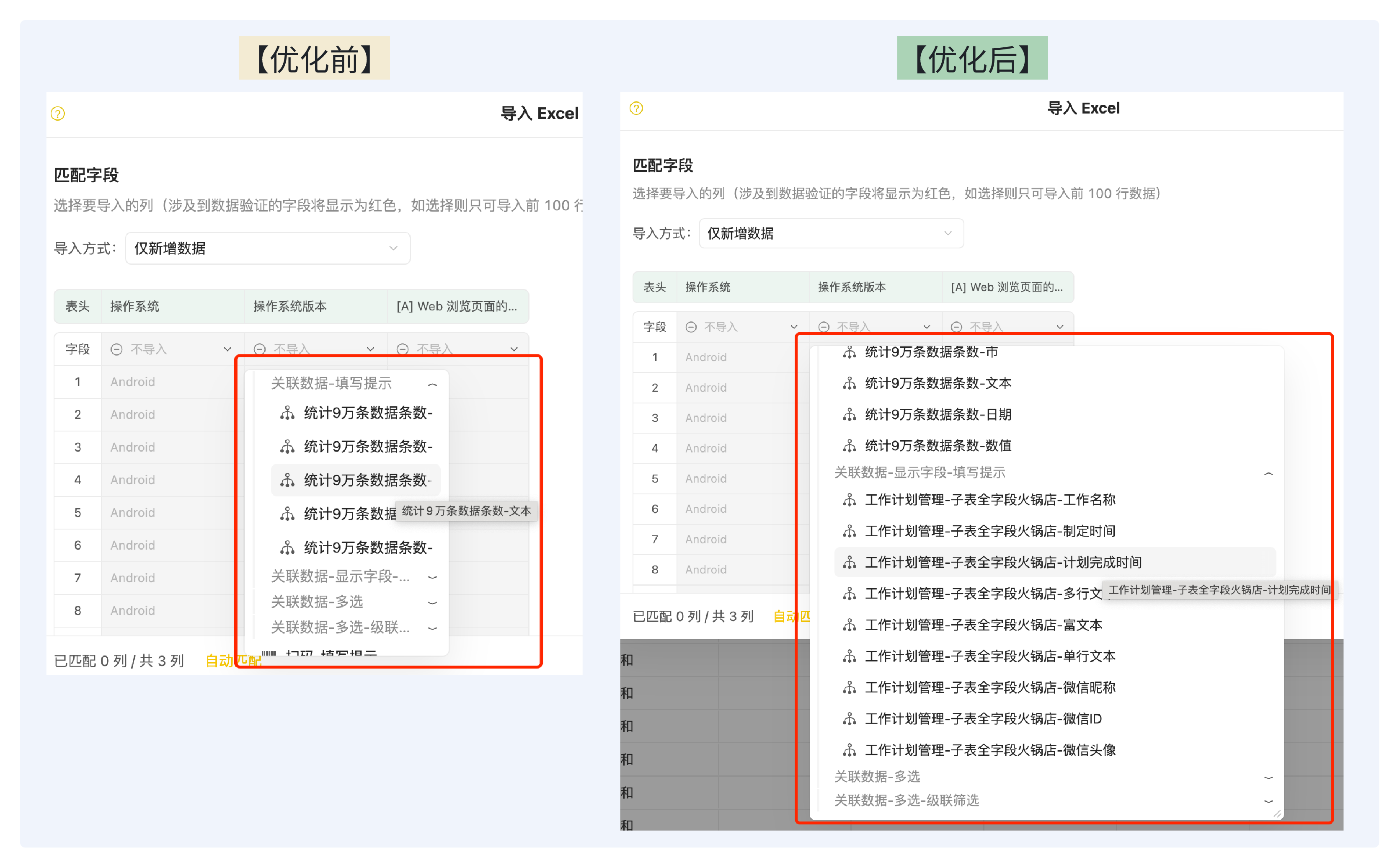Click minus-circle icon in 优化后 操作系统 field selector
Viewport: 1400px width, 868px height.
(691, 327)
